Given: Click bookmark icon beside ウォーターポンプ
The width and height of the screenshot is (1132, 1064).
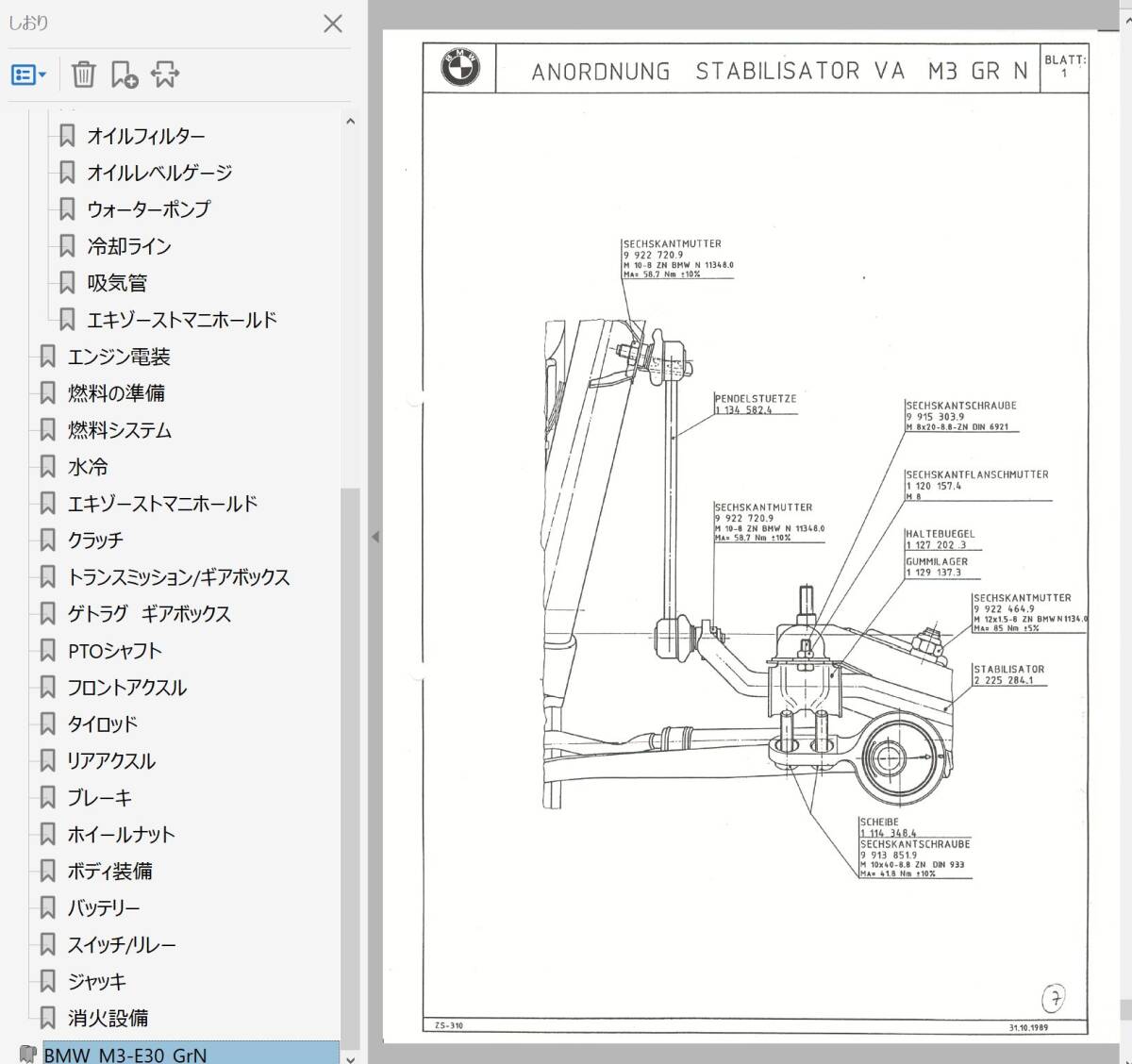Looking at the screenshot, I should (67, 209).
